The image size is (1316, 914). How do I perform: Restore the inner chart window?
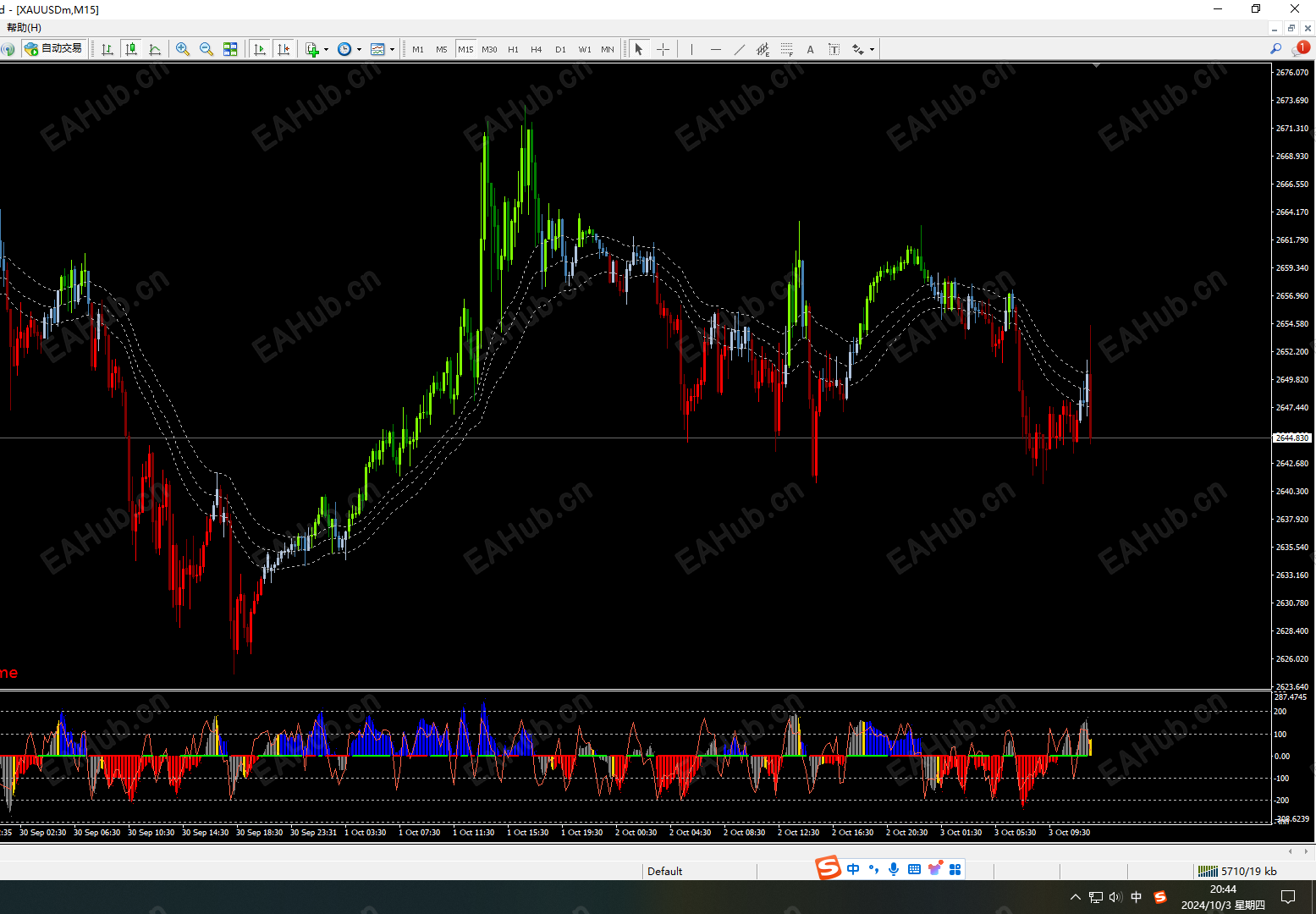[1291, 28]
